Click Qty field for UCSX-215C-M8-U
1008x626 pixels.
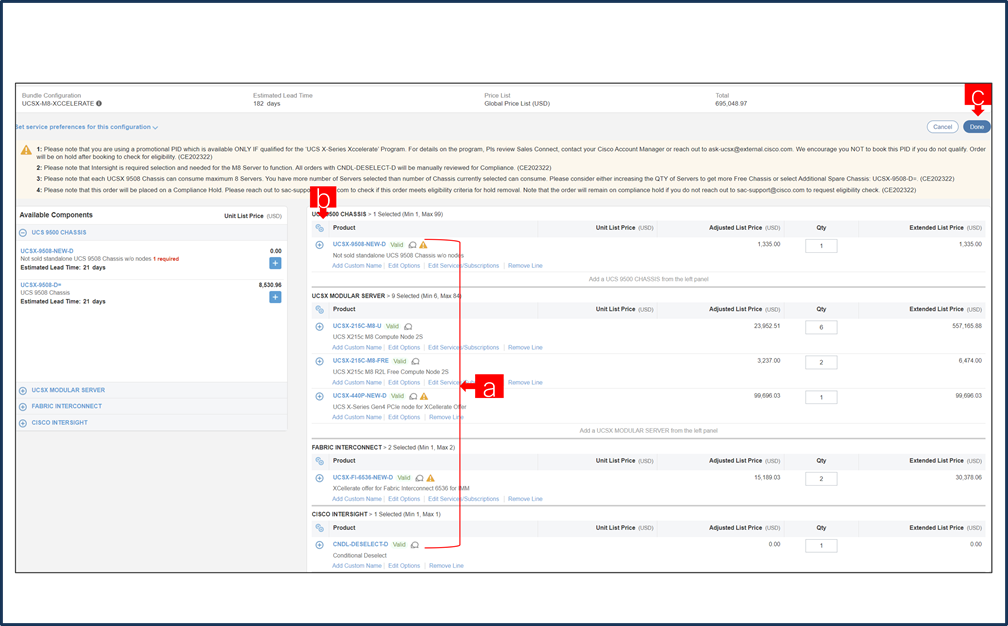point(821,328)
